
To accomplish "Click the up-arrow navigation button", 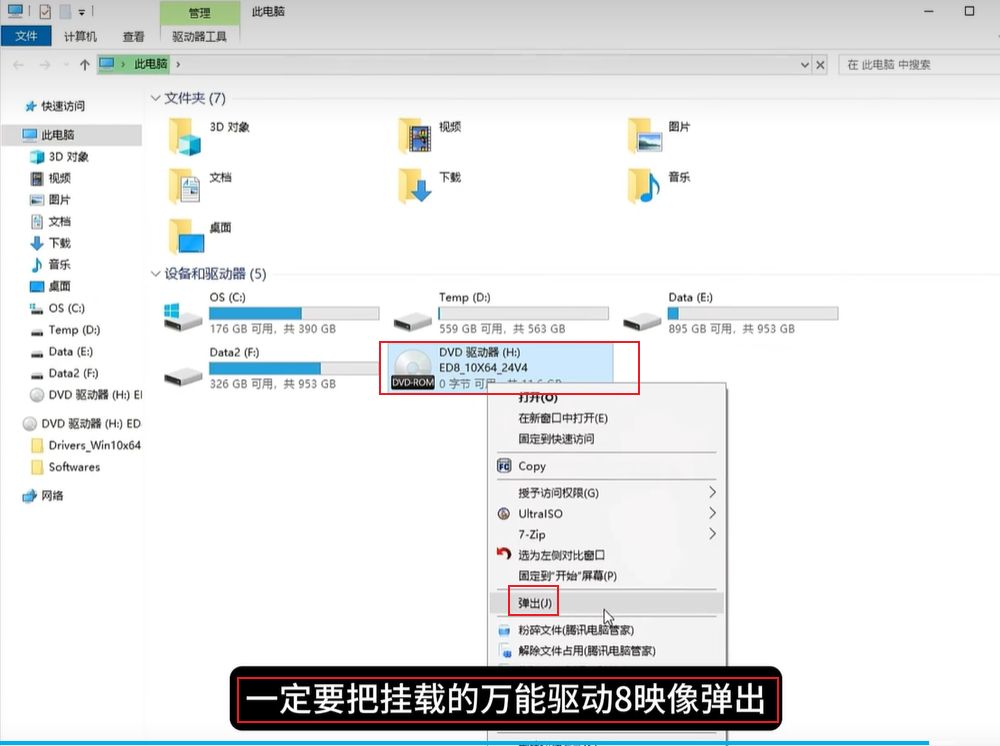I will [x=84, y=65].
